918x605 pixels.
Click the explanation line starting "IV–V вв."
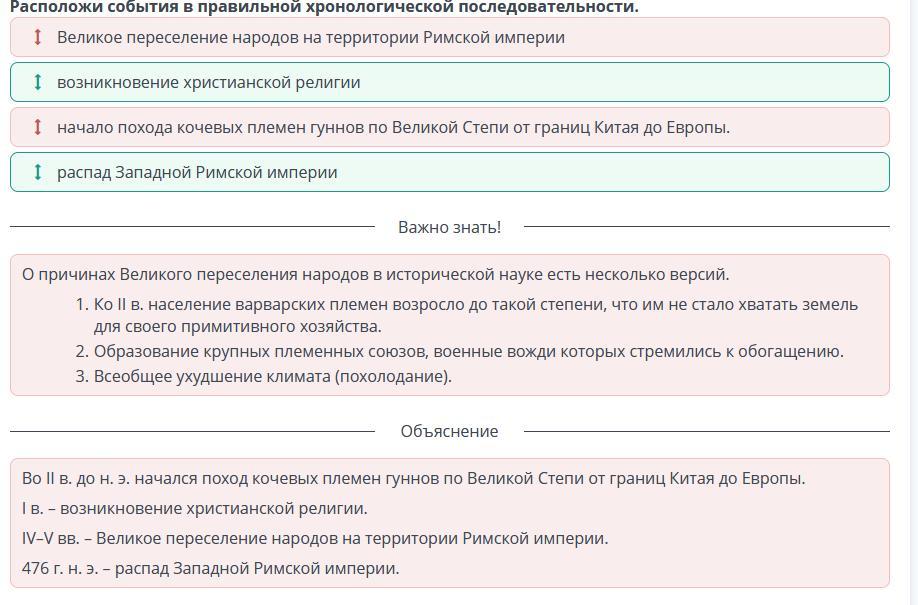click(x=315, y=538)
